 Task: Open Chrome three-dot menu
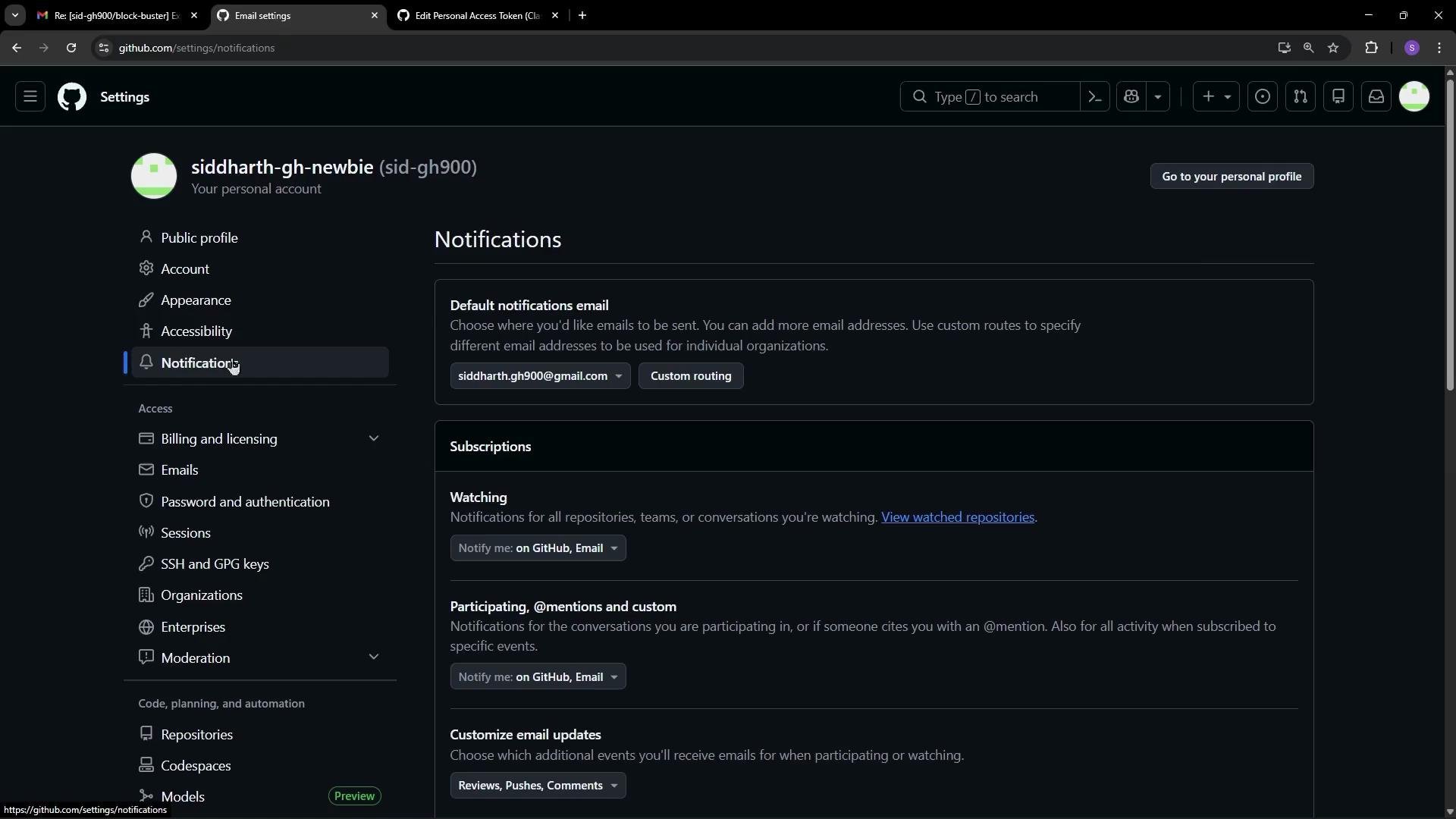pos(1439,48)
